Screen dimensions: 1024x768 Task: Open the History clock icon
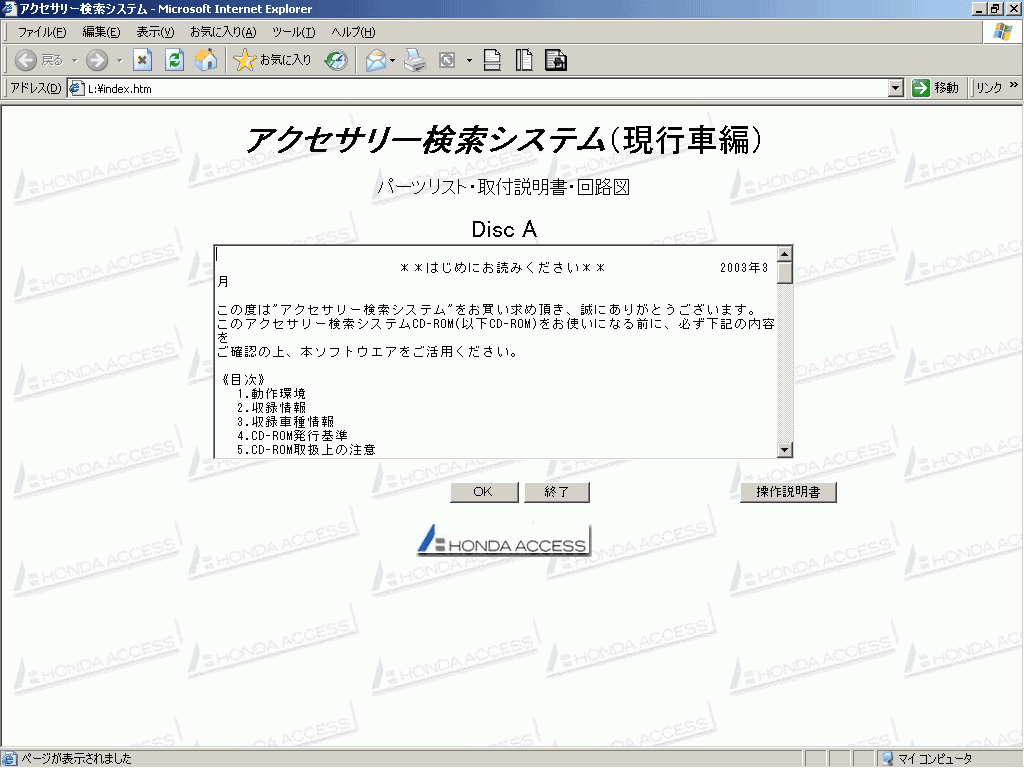336,60
